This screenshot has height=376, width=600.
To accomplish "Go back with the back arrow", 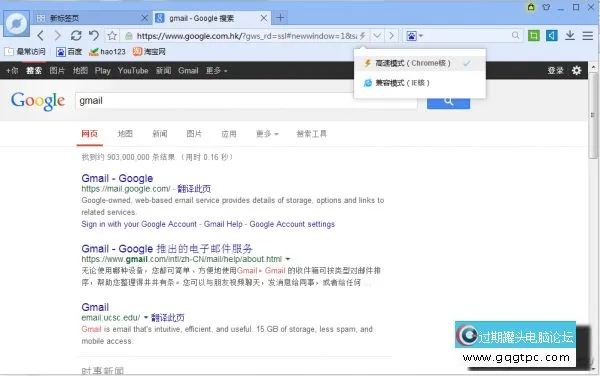I will click(41, 36).
